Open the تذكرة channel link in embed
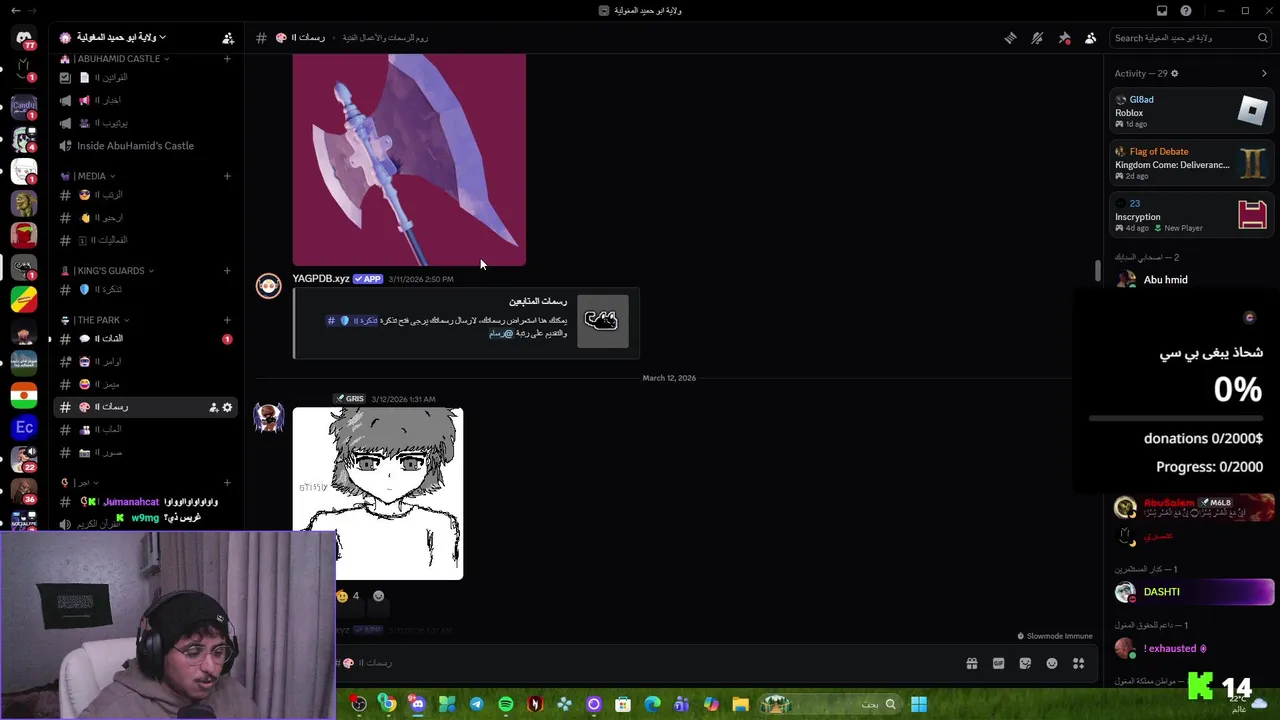This screenshot has width=1280, height=720. (x=352, y=321)
